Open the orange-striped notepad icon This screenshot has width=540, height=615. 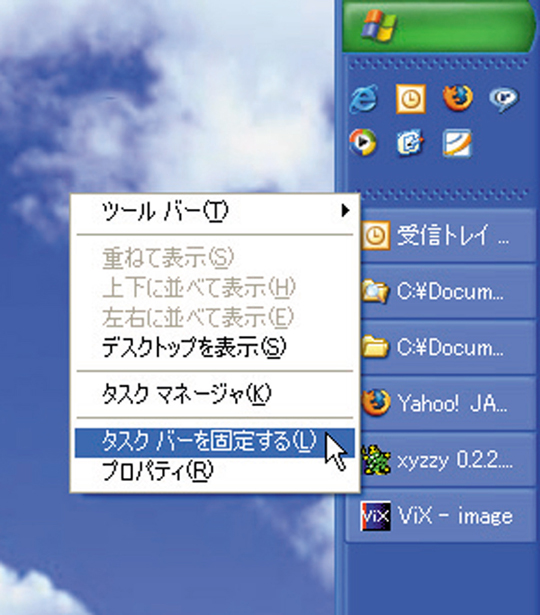457,143
